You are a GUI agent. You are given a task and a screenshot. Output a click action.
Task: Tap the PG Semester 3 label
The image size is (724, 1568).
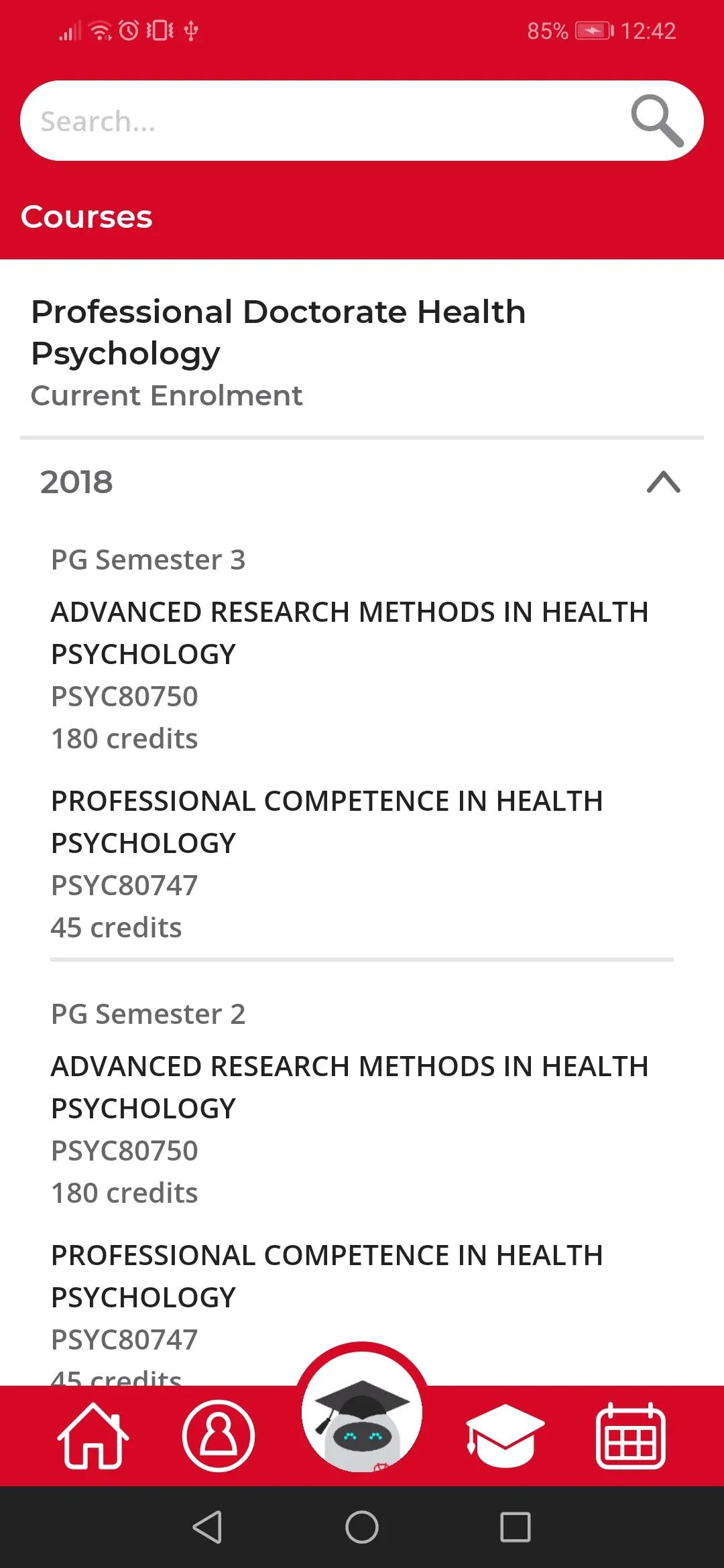148,560
